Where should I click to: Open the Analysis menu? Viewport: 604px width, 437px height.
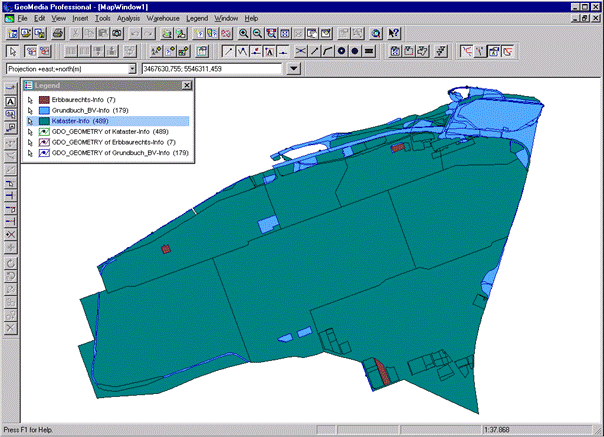tap(128, 19)
